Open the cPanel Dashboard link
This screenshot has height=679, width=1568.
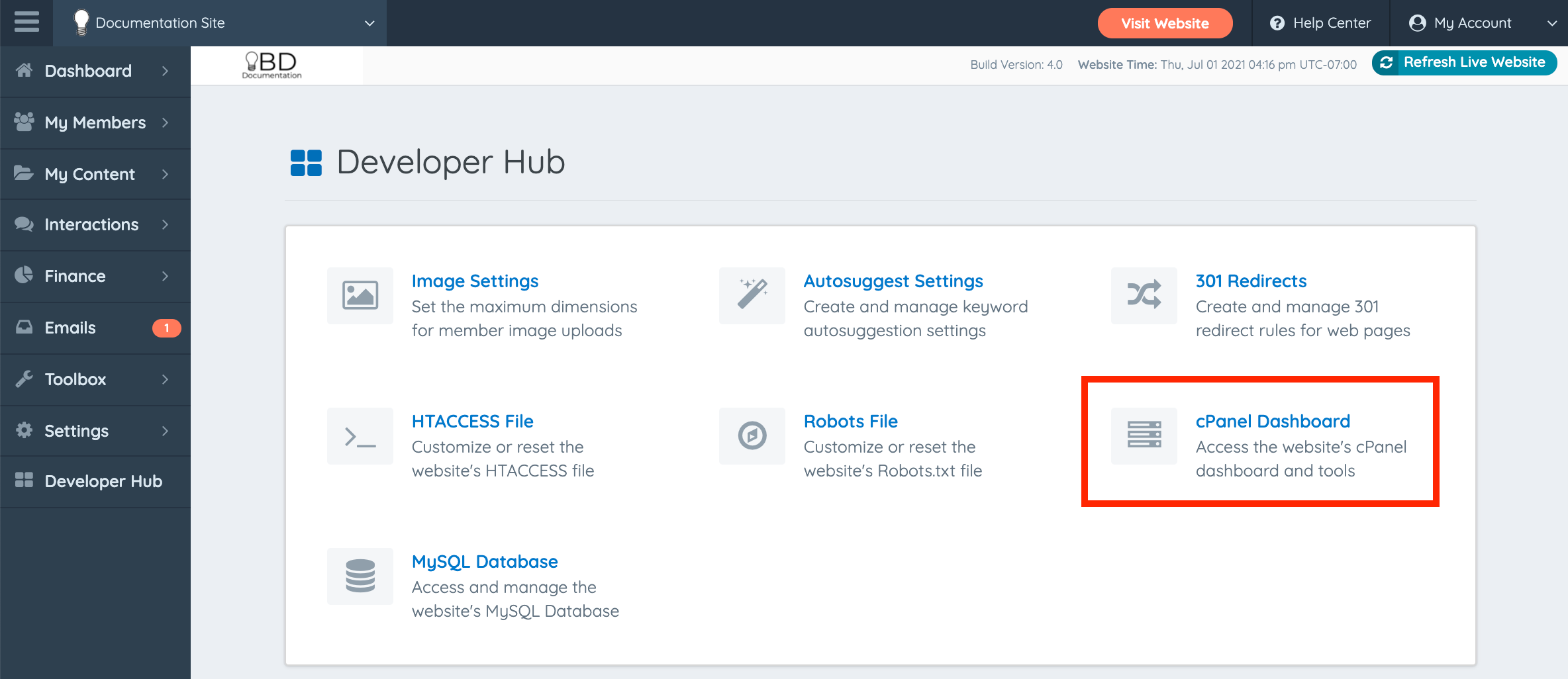tap(1273, 422)
